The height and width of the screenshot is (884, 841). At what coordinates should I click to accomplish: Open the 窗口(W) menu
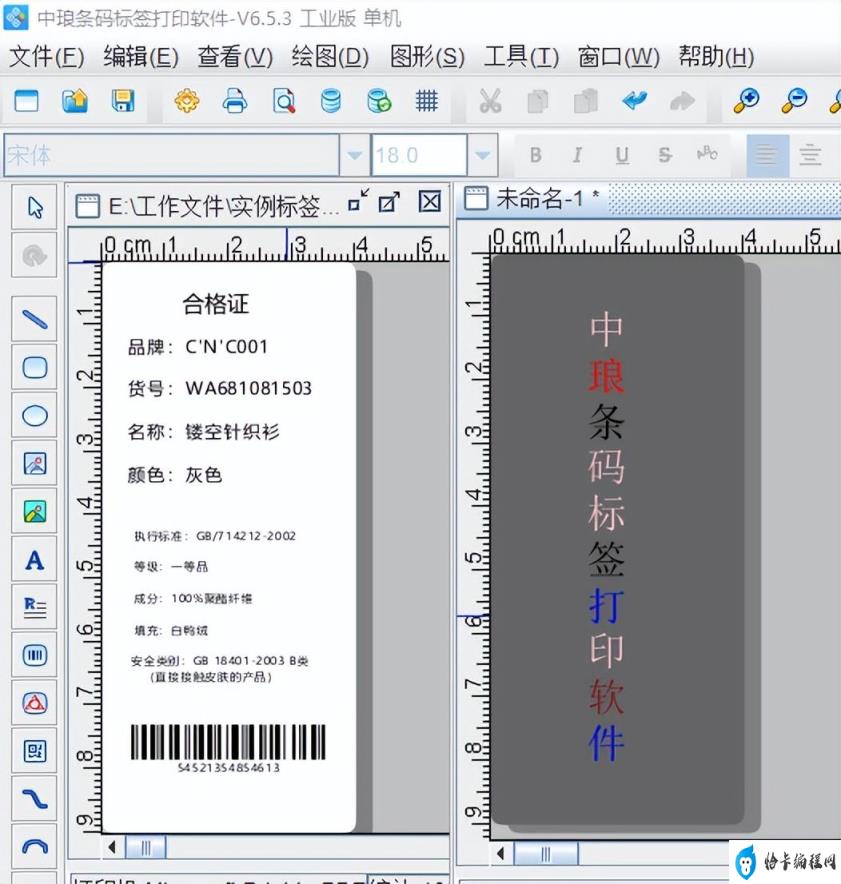point(618,57)
